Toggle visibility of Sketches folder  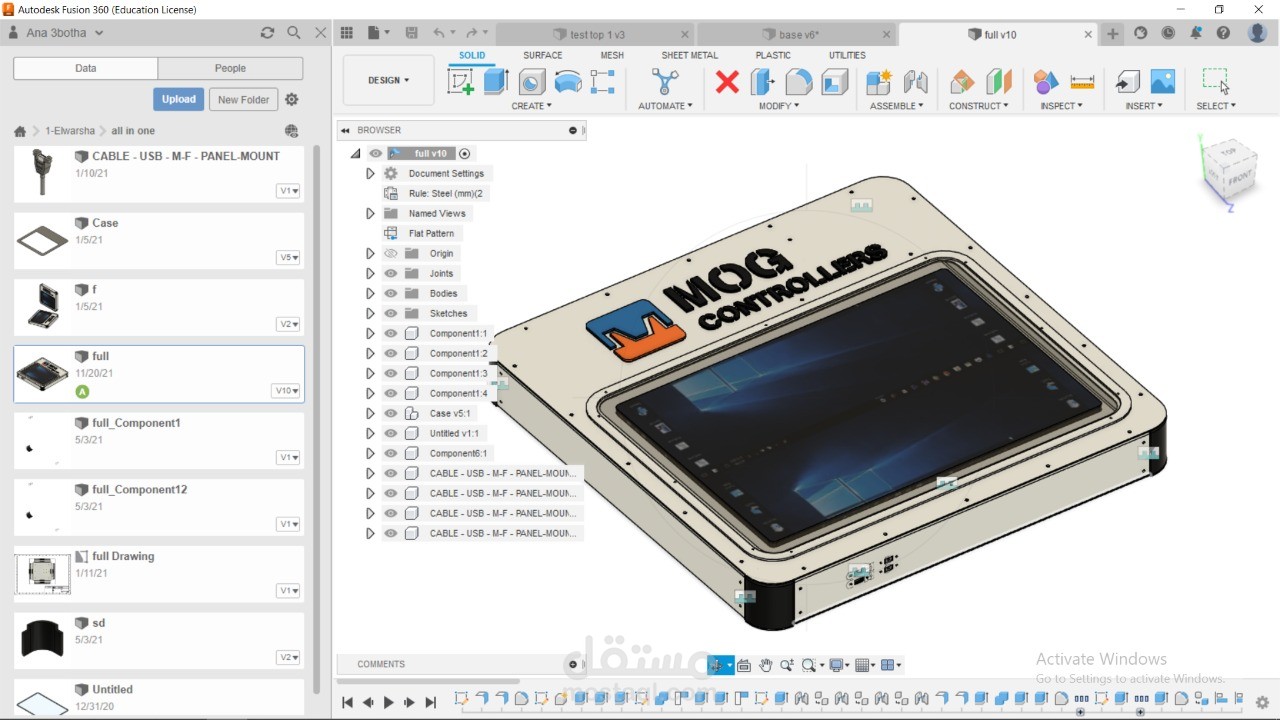point(391,314)
